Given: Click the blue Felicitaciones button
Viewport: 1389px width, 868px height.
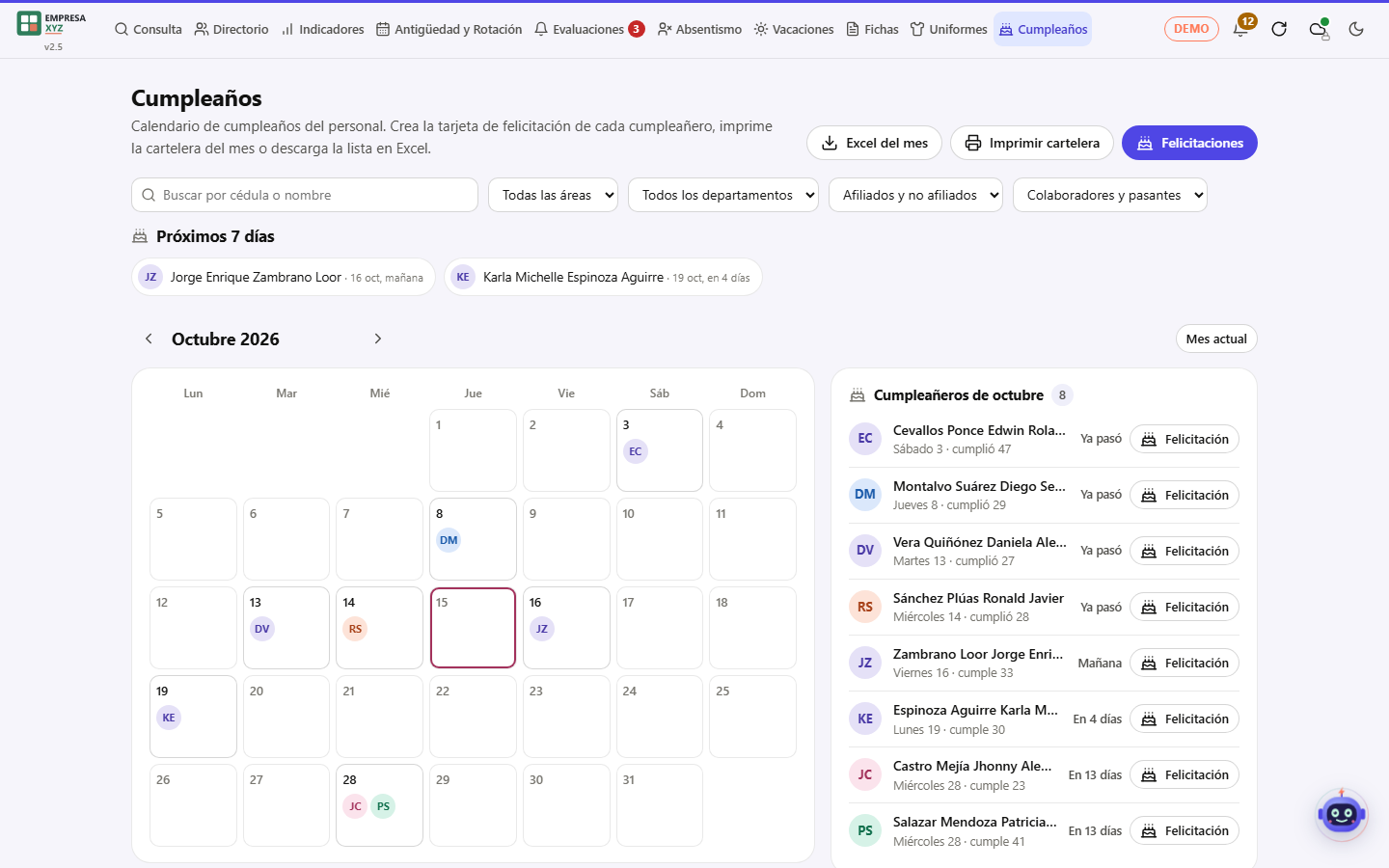Looking at the screenshot, I should 1189,143.
